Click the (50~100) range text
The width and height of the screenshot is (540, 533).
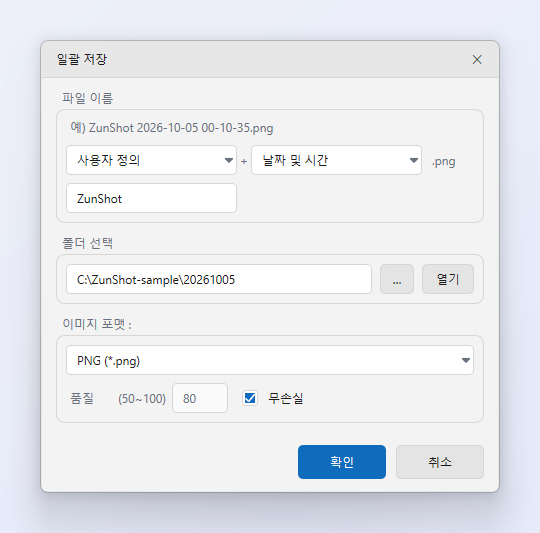142,399
